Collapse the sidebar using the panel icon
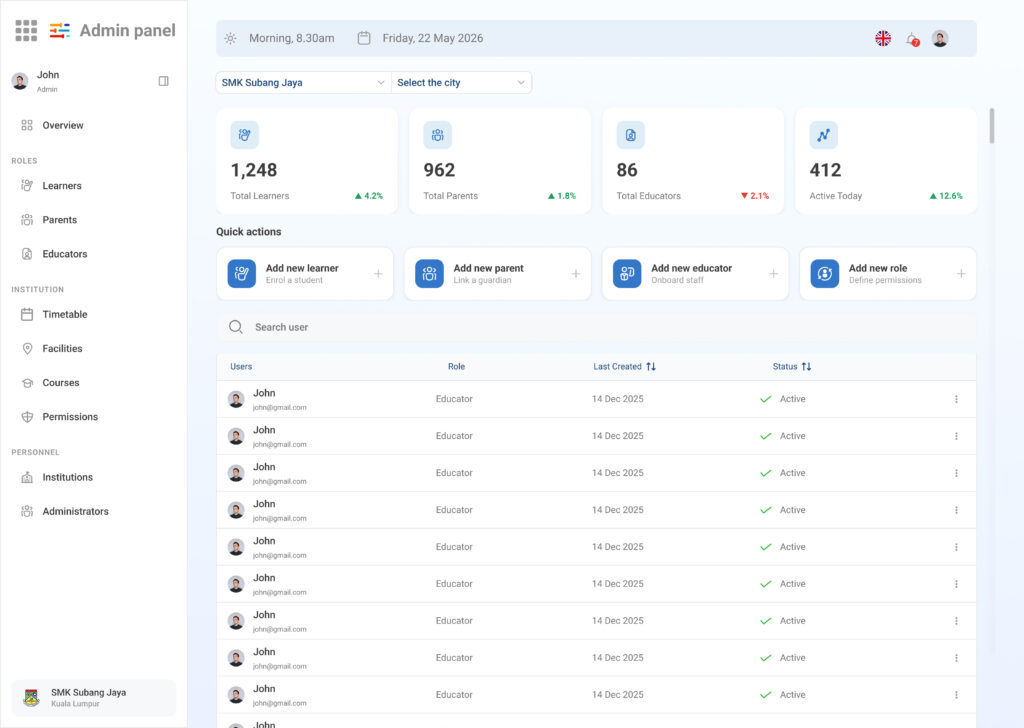 [163, 81]
